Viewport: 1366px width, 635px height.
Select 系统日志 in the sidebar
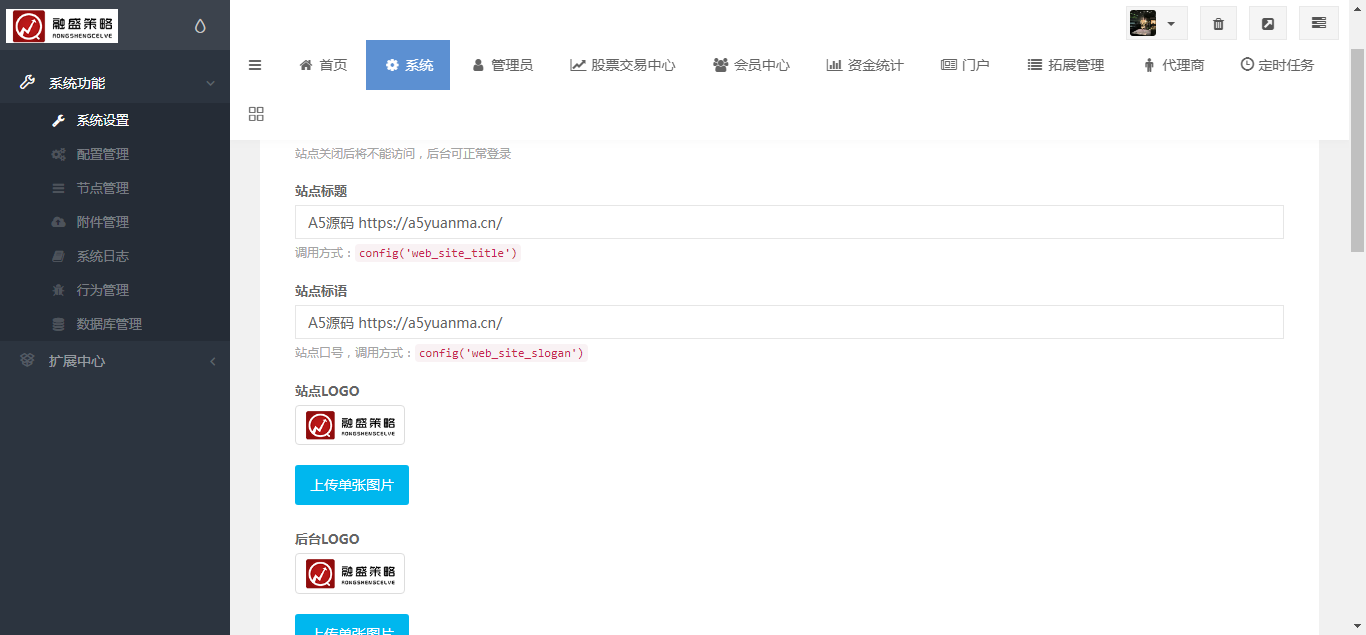pyautogui.click(x=102, y=256)
